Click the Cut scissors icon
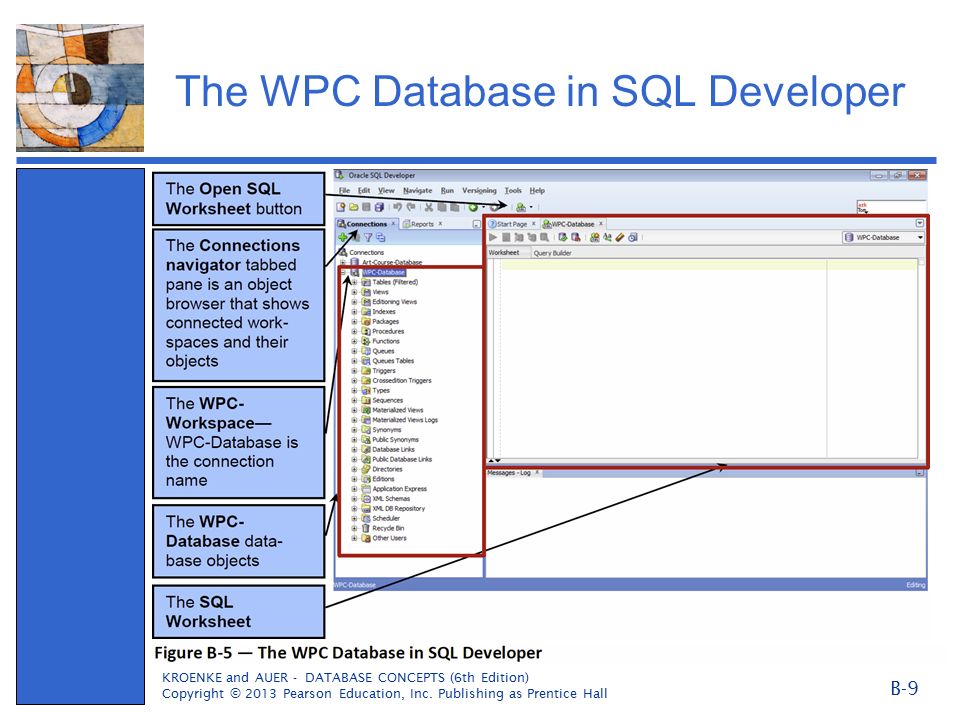 [429, 207]
